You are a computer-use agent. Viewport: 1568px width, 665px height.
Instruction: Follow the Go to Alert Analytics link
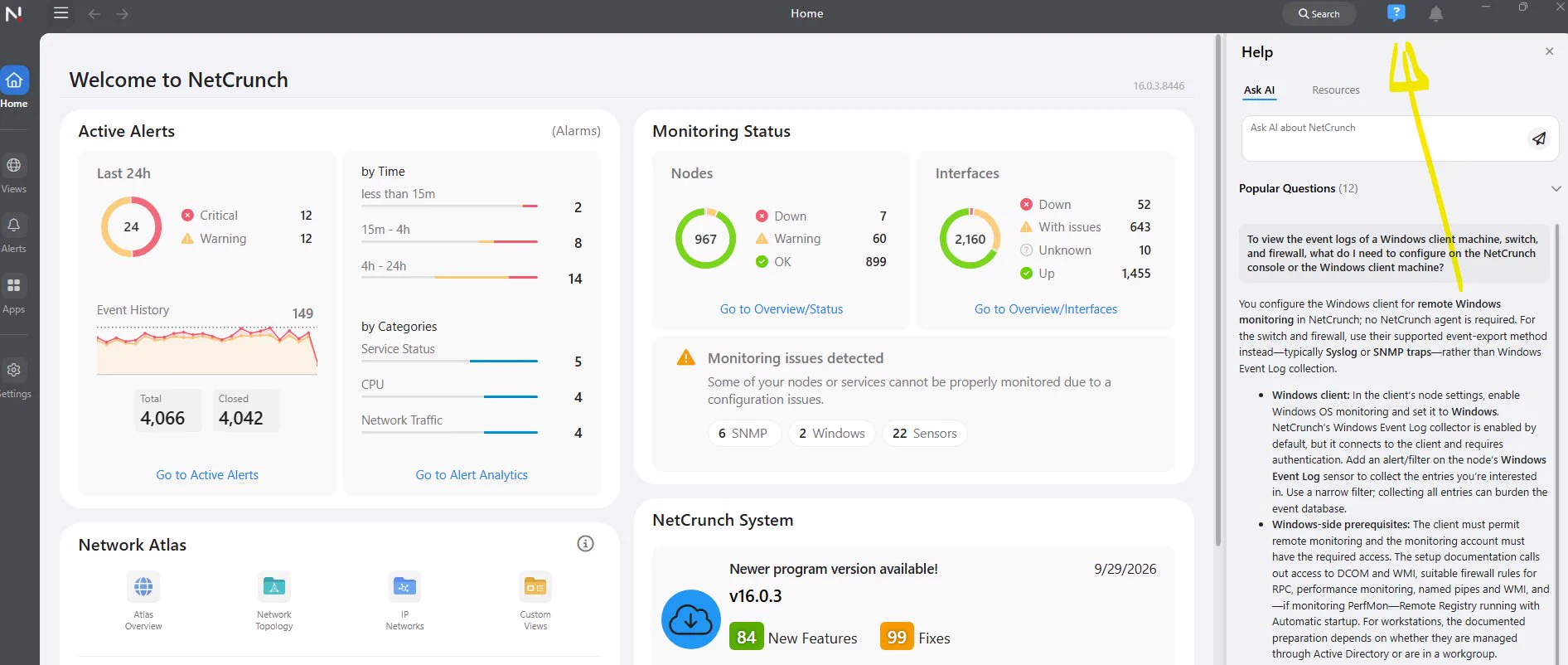pyautogui.click(x=472, y=475)
